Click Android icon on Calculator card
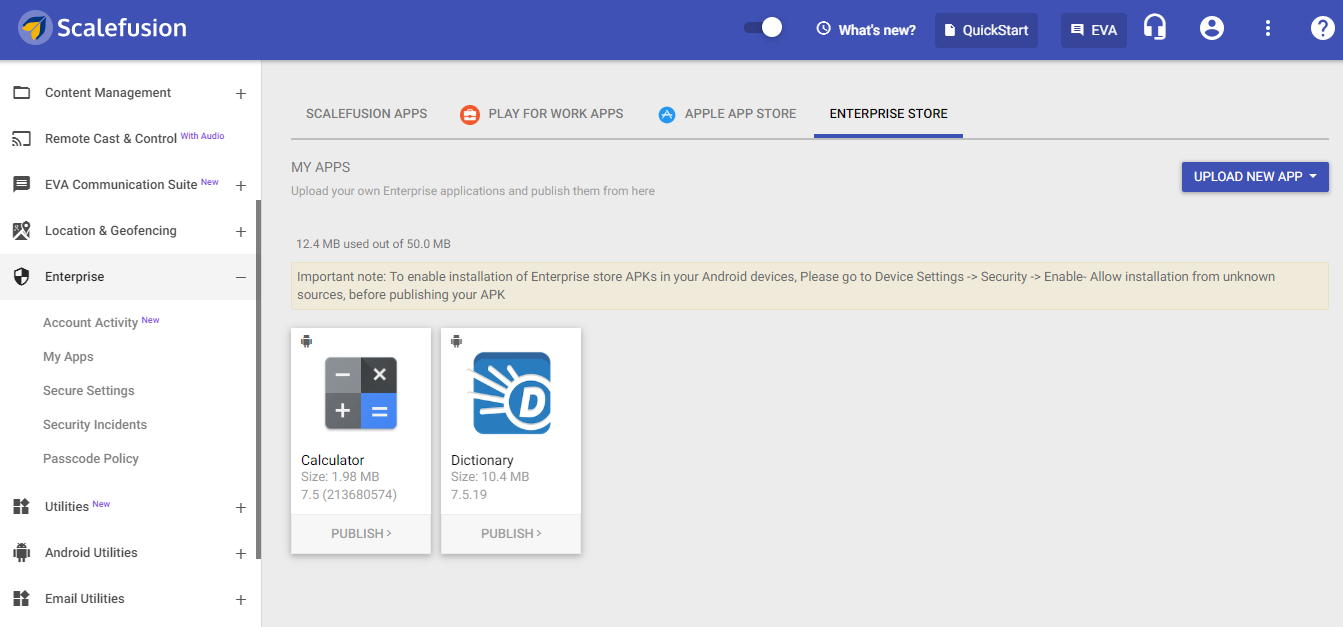The width and height of the screenshot is (1343, 627). (307, 341)
